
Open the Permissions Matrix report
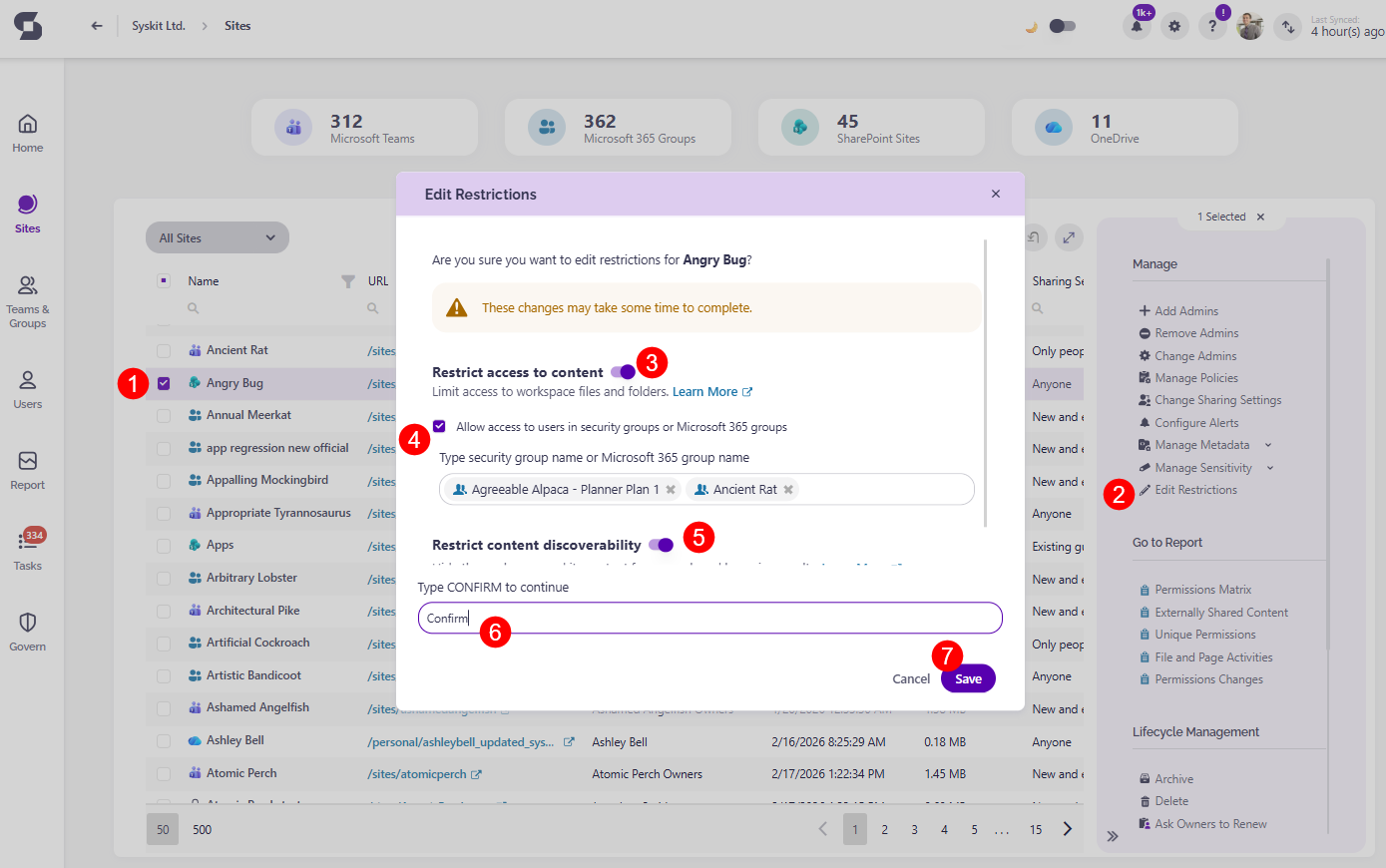point(1202,590)
